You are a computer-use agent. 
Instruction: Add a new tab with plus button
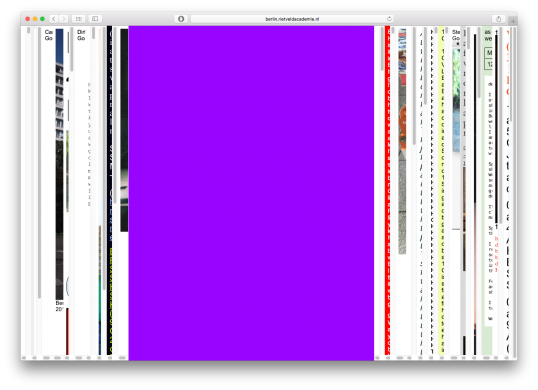point(513,21)
